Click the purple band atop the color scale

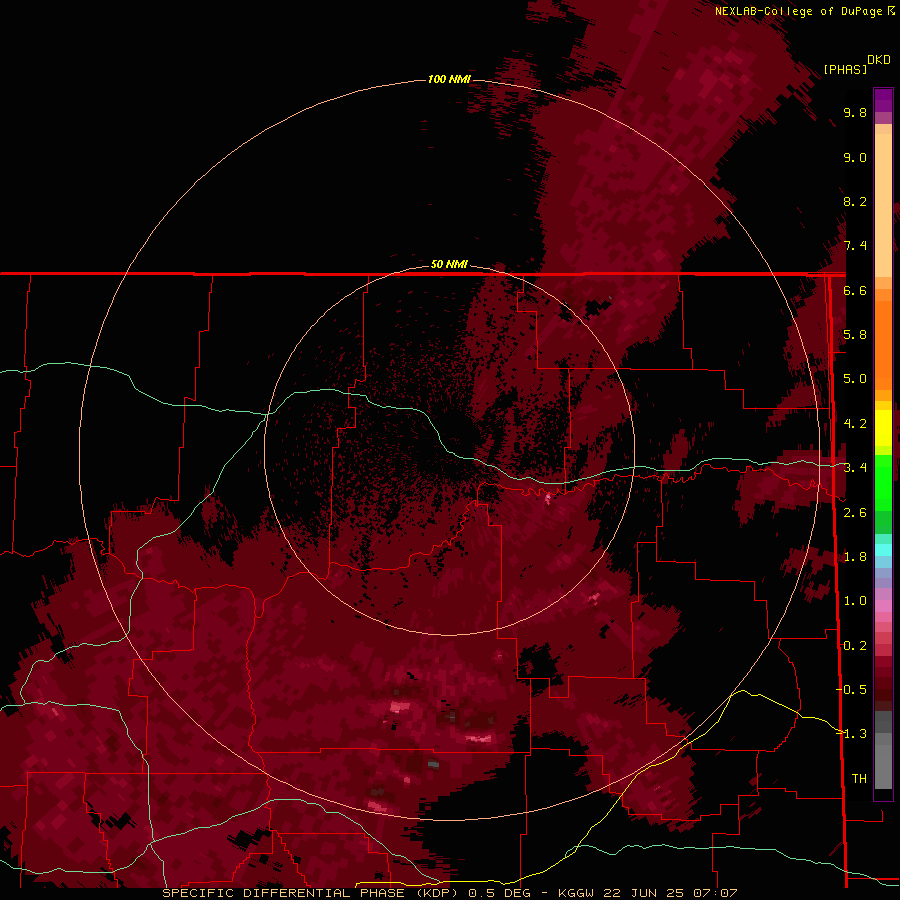pos(883,100)
